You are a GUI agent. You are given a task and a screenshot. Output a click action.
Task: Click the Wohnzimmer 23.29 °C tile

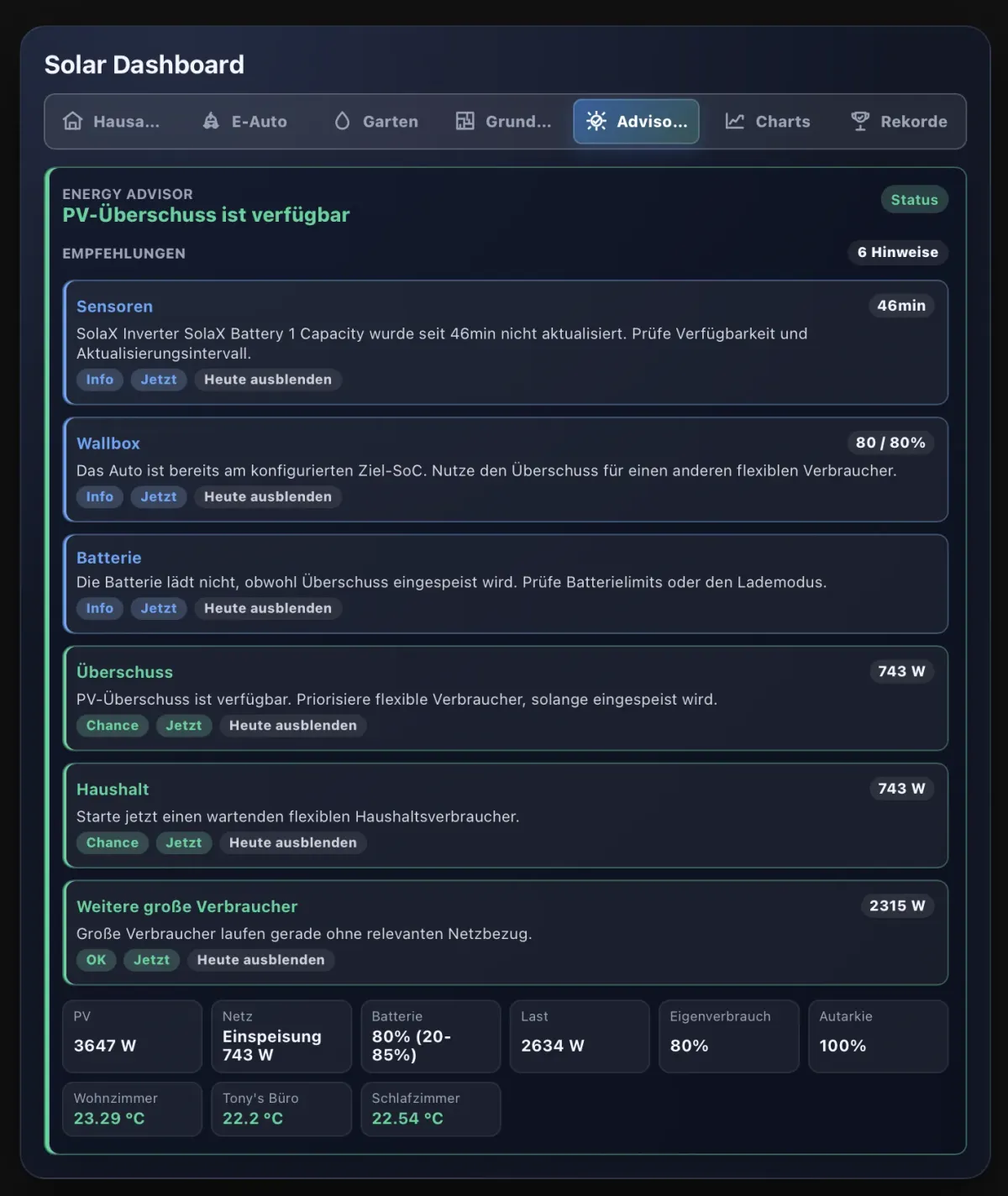click(x=132, y=1109)
